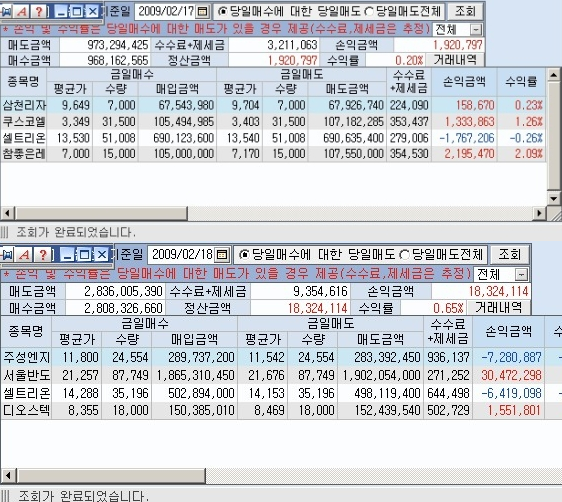The image size is (562, 502).
Task: Minimize the lower window
Action: coord(67,255)
